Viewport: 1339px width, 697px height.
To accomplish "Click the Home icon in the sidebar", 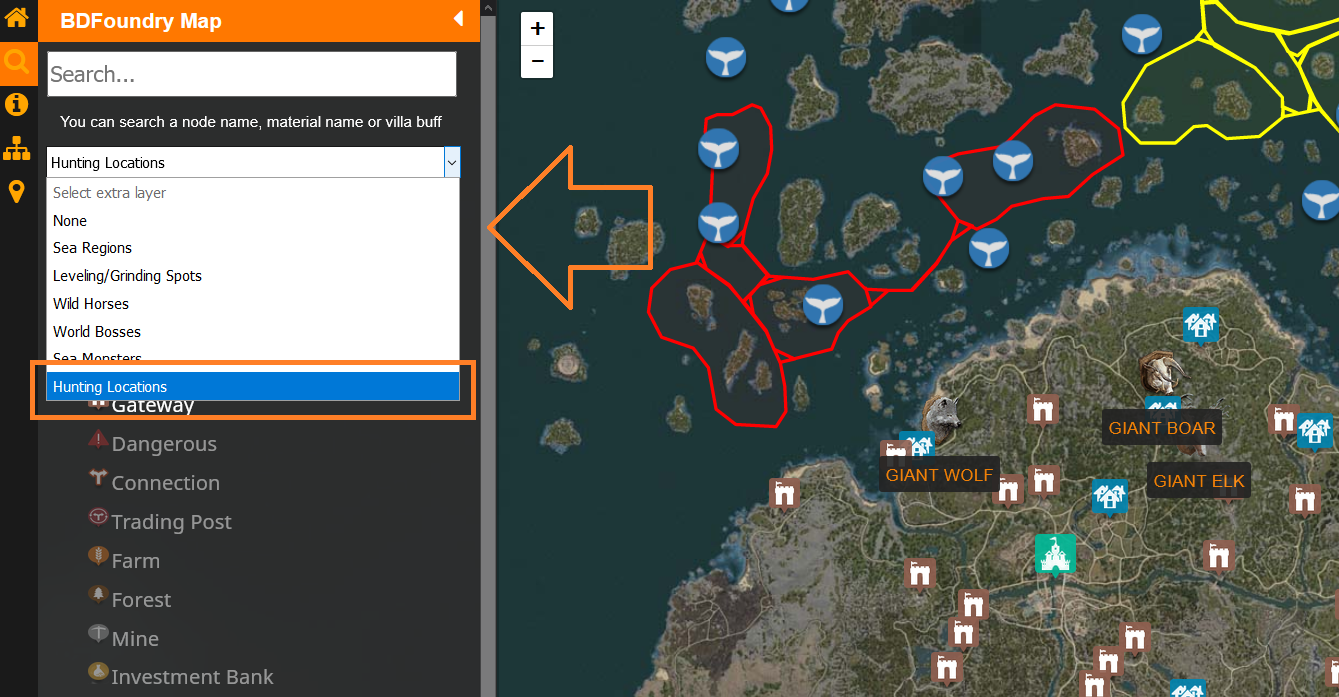I will coord(16,18).
